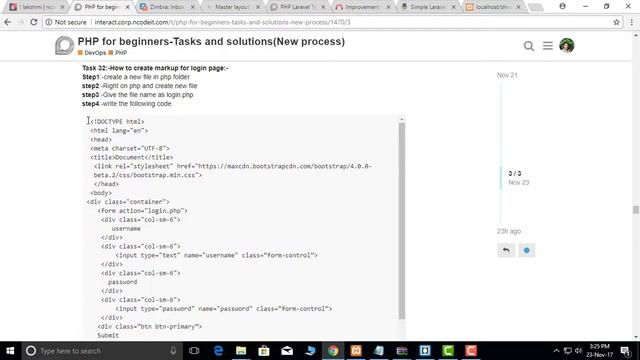Viewport: 640px width, 360px height.
Task: Click the code block vertical scrollbar
Action: click(402, 220)
